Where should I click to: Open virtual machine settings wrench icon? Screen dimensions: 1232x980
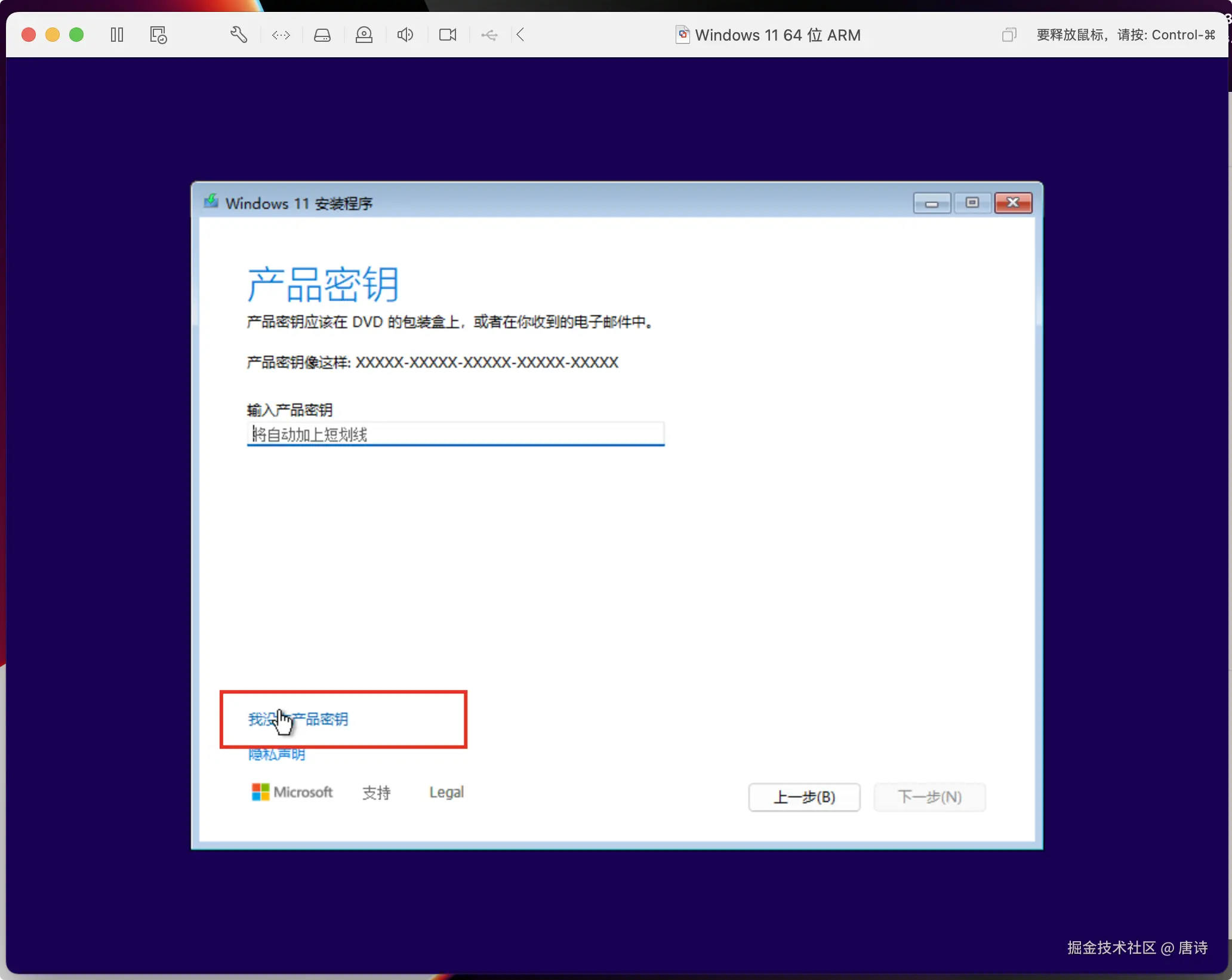pyautogui.click(x=239, y=35)
